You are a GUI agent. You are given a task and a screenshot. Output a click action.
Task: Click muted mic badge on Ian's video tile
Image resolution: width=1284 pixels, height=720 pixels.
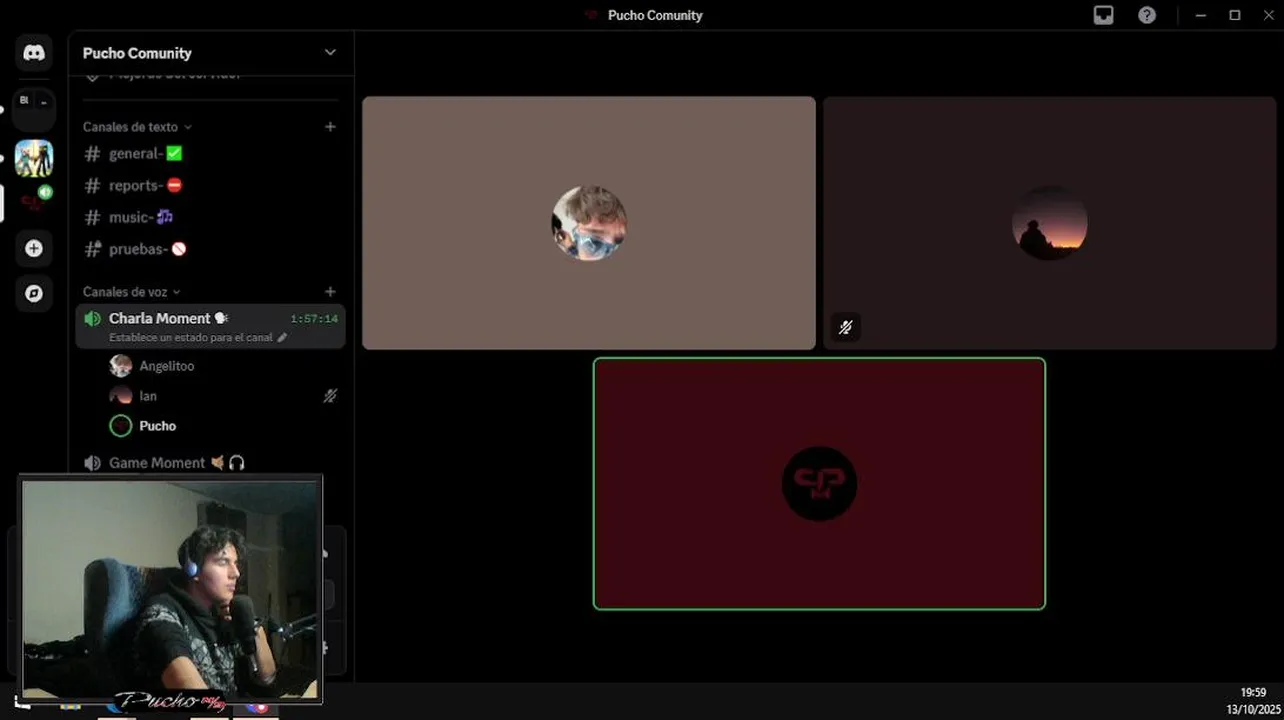845,327
